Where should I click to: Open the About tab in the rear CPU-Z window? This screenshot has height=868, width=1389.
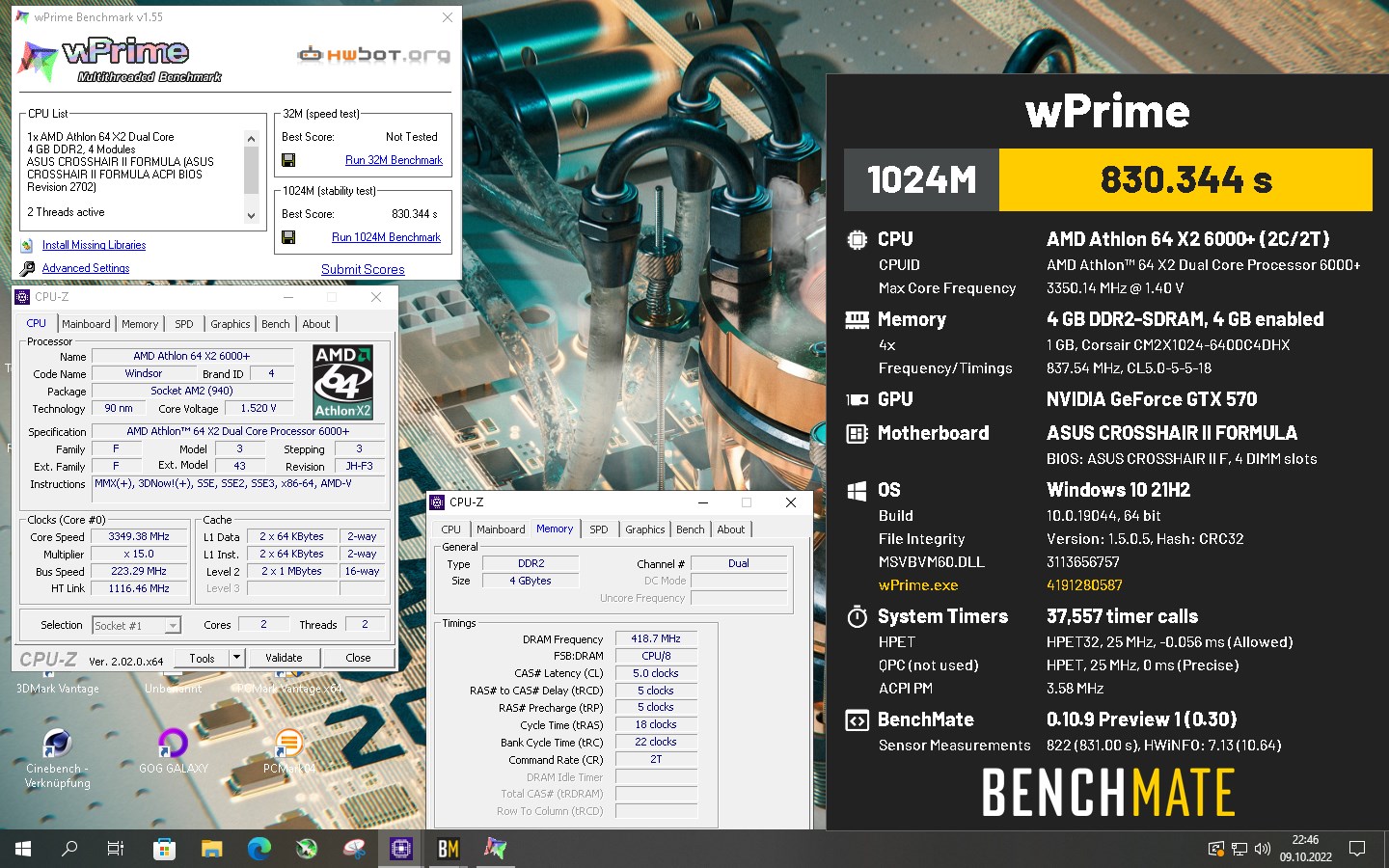click(x=316, y=324)
